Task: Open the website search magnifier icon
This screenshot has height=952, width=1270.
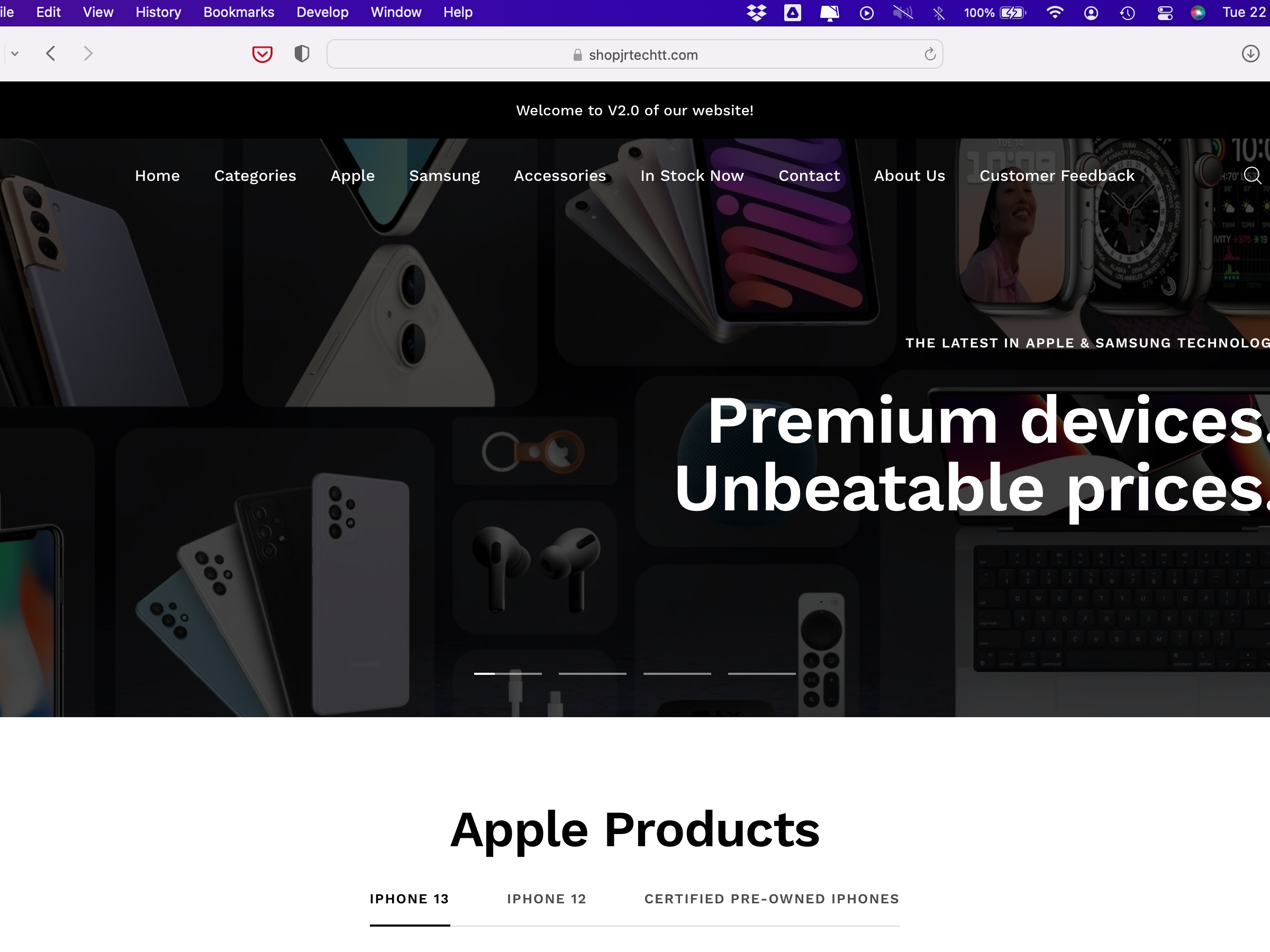Action: (1252, 175)
